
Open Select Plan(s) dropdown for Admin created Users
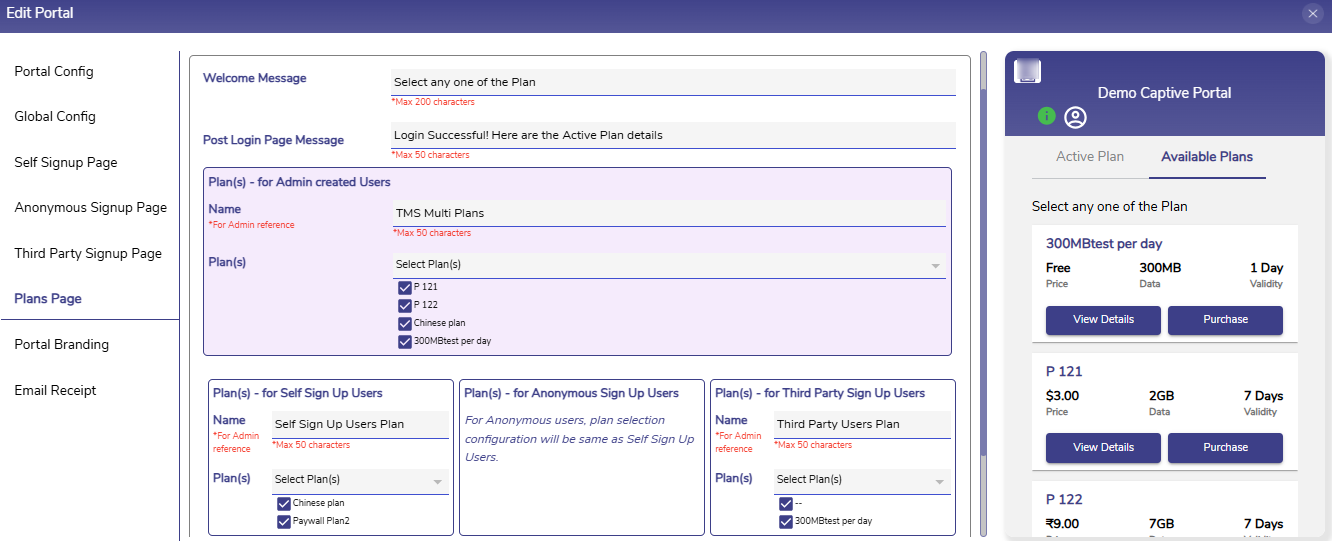[x=668, y=265]
